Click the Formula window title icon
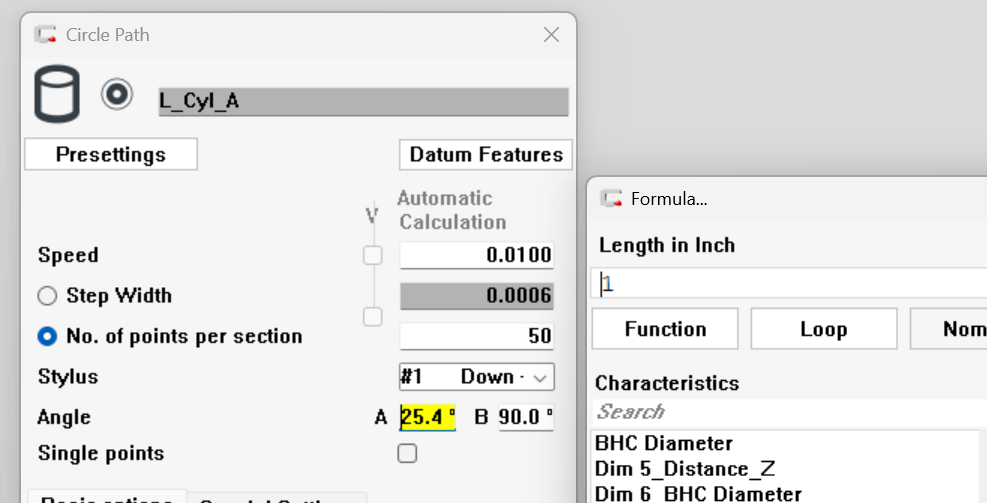The height and width of the screenshot is (503, 987). 611,198
